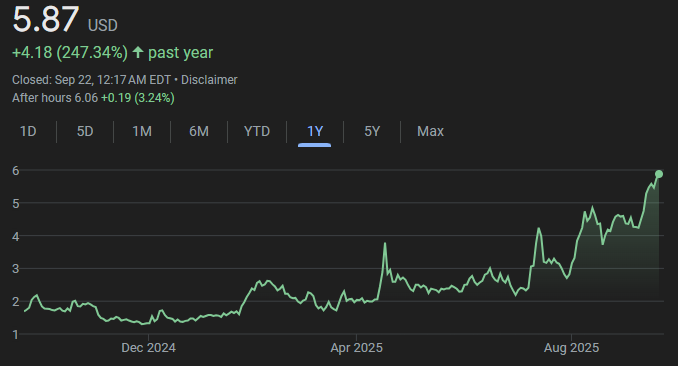This screenshot has width=678, height=366.
Task: Click the Aug 2025 axis label
Action: tap(571, 348)
